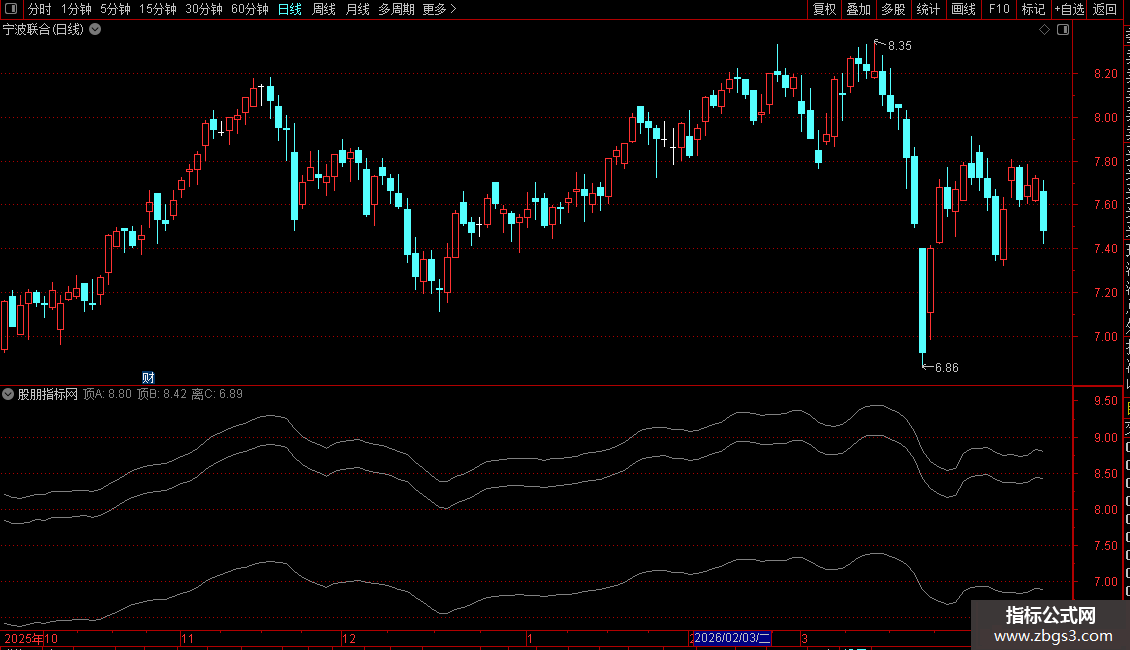This screenshot has width=1130, height=650.
Task: Toggle the side panel icon in chart header
Action: (x=1063, y=30)
